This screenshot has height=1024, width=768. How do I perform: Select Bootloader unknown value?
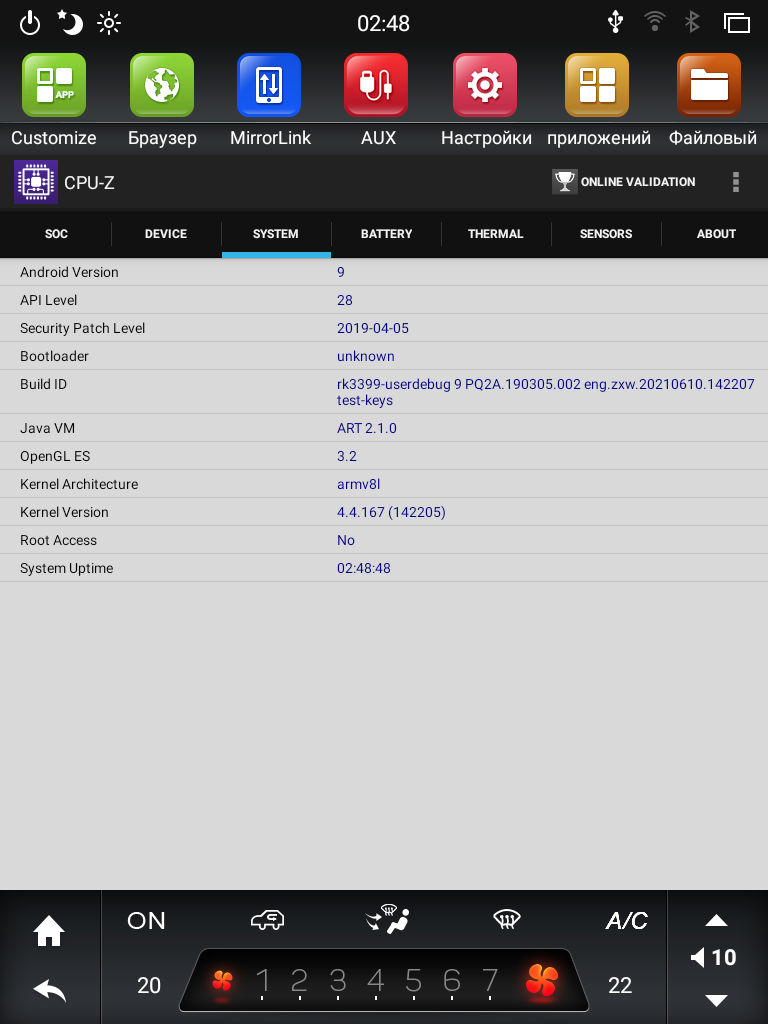(x=366, y=357)
